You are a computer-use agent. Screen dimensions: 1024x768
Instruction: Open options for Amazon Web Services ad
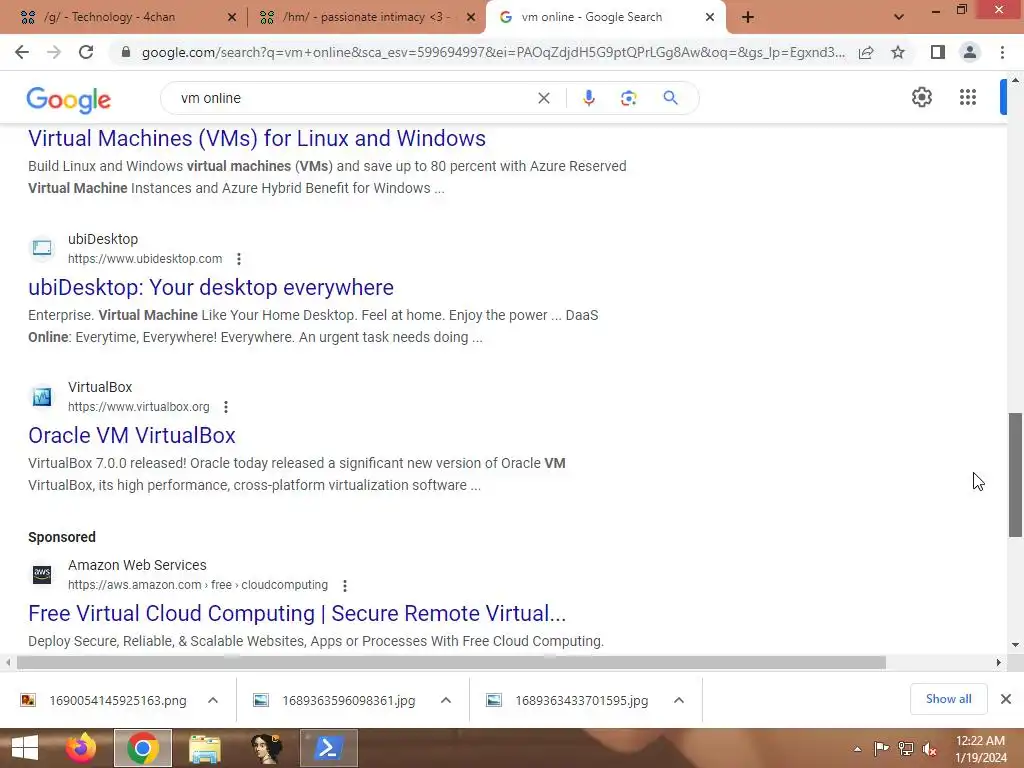[345, 585]
